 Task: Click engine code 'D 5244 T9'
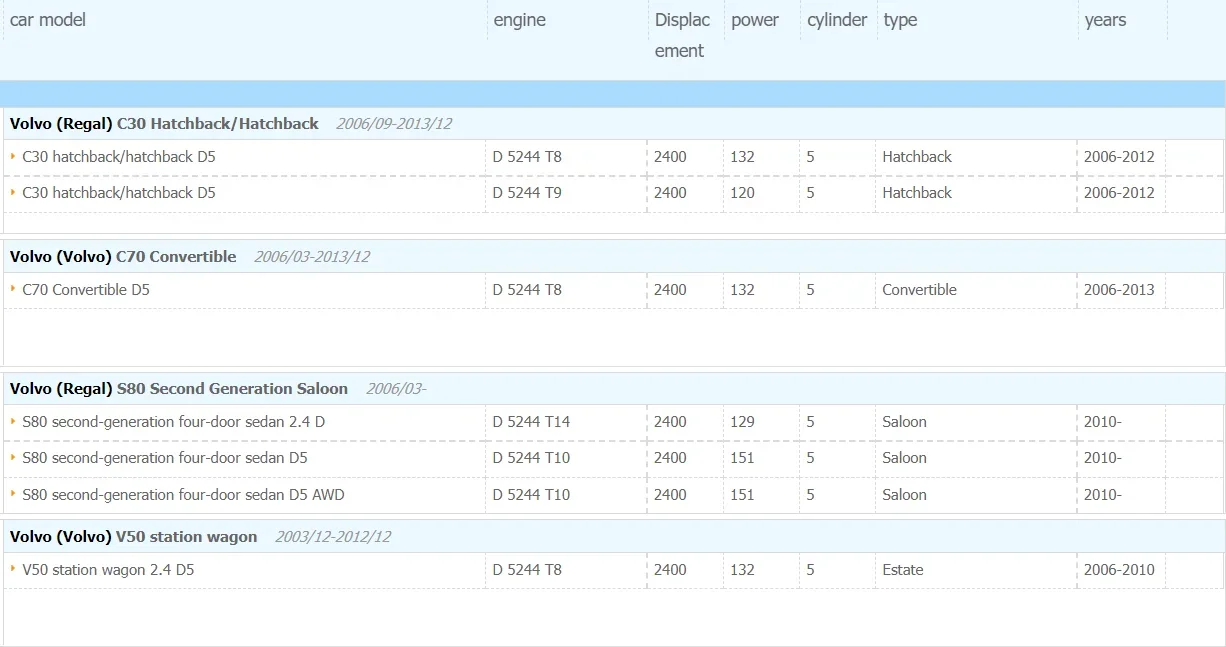click(527, 193)
